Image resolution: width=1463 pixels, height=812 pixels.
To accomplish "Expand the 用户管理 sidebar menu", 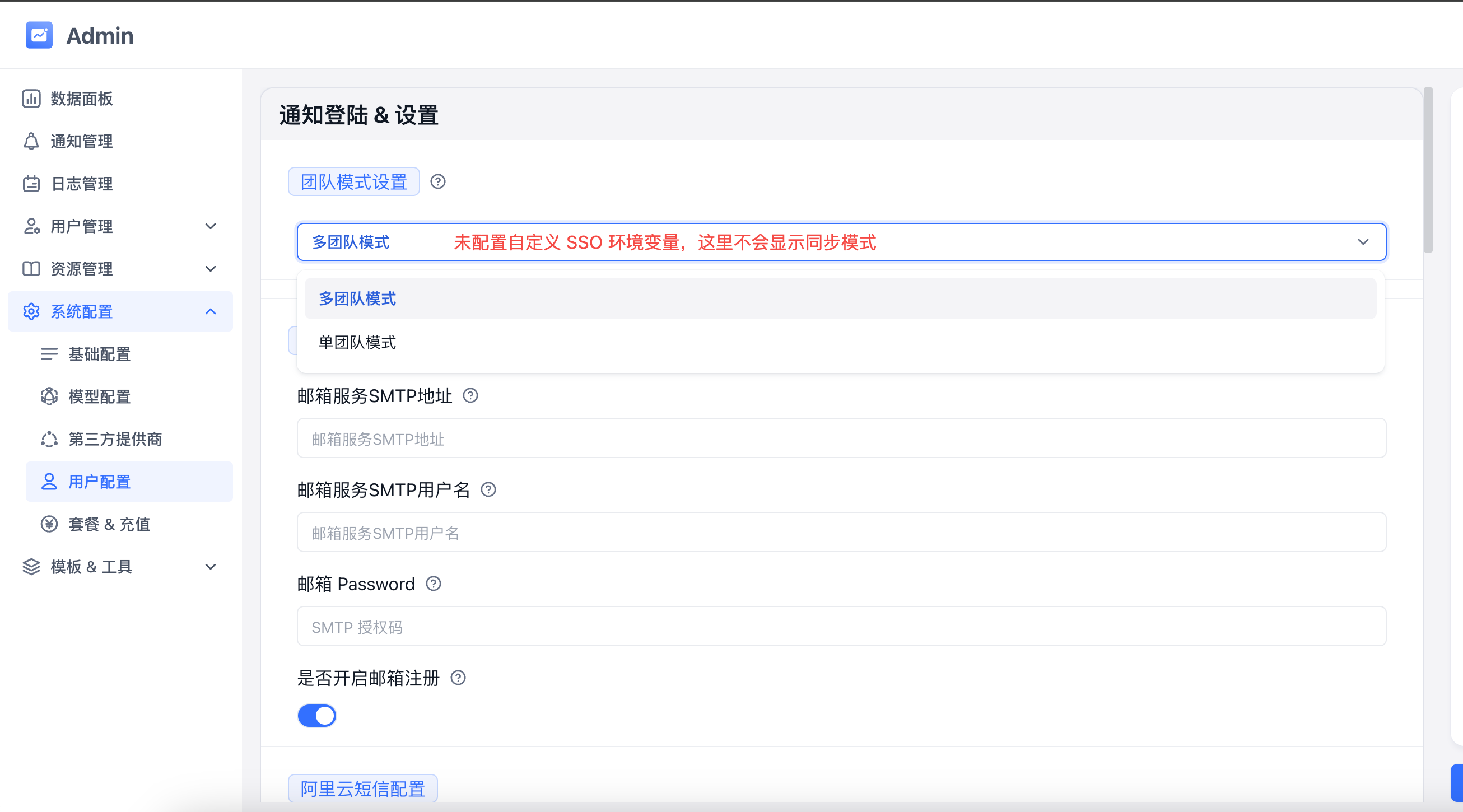I will 210,226.
